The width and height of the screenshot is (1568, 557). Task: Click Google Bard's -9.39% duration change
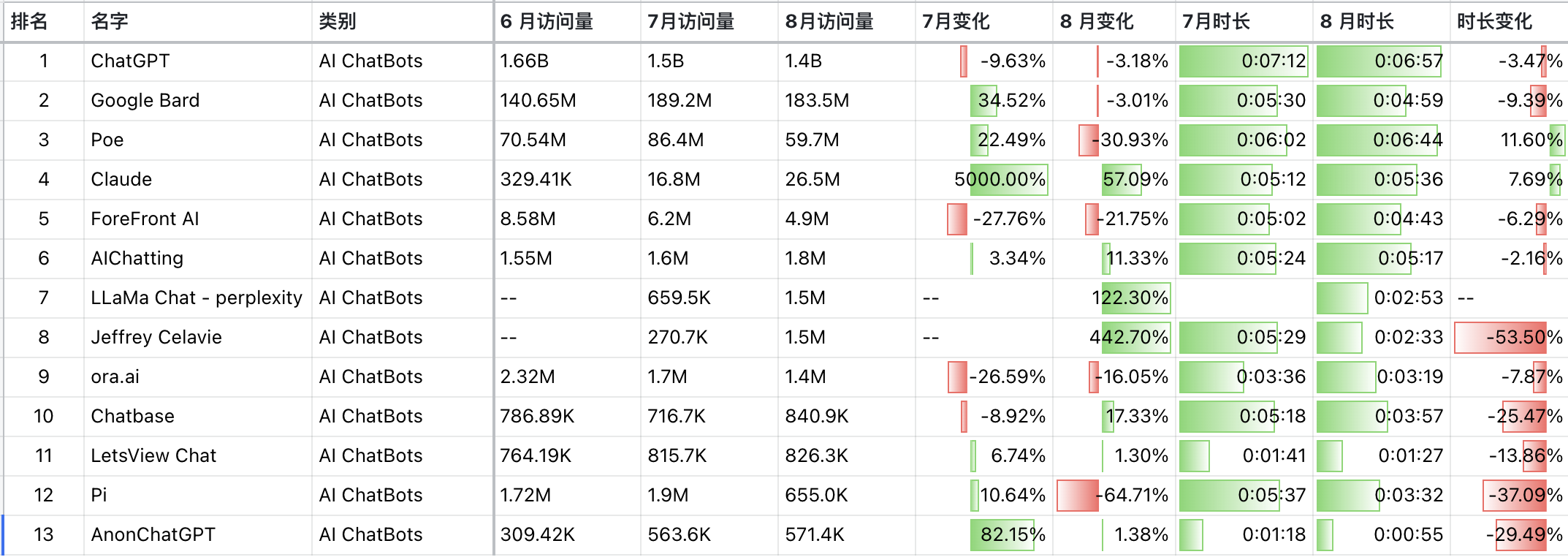tap(1509, 101)
